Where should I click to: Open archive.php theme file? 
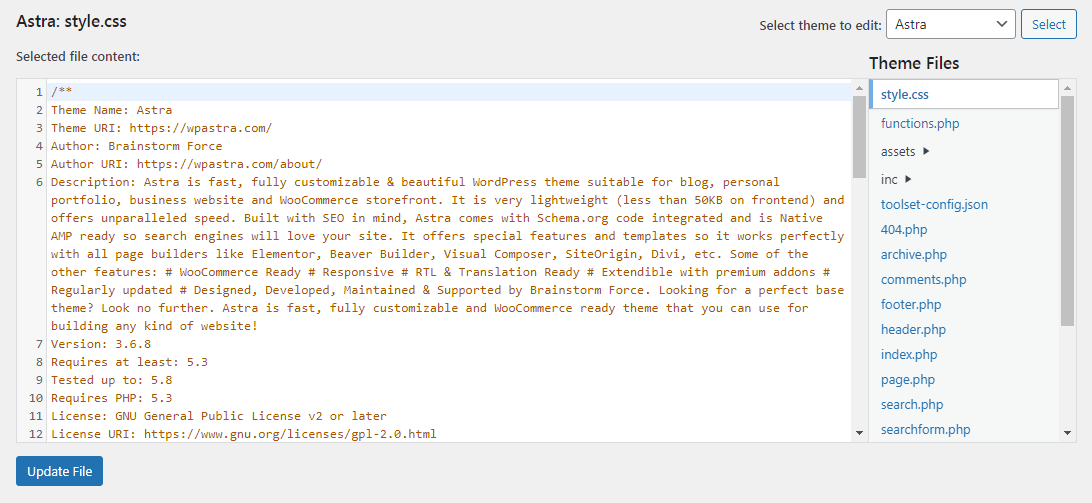914,254
